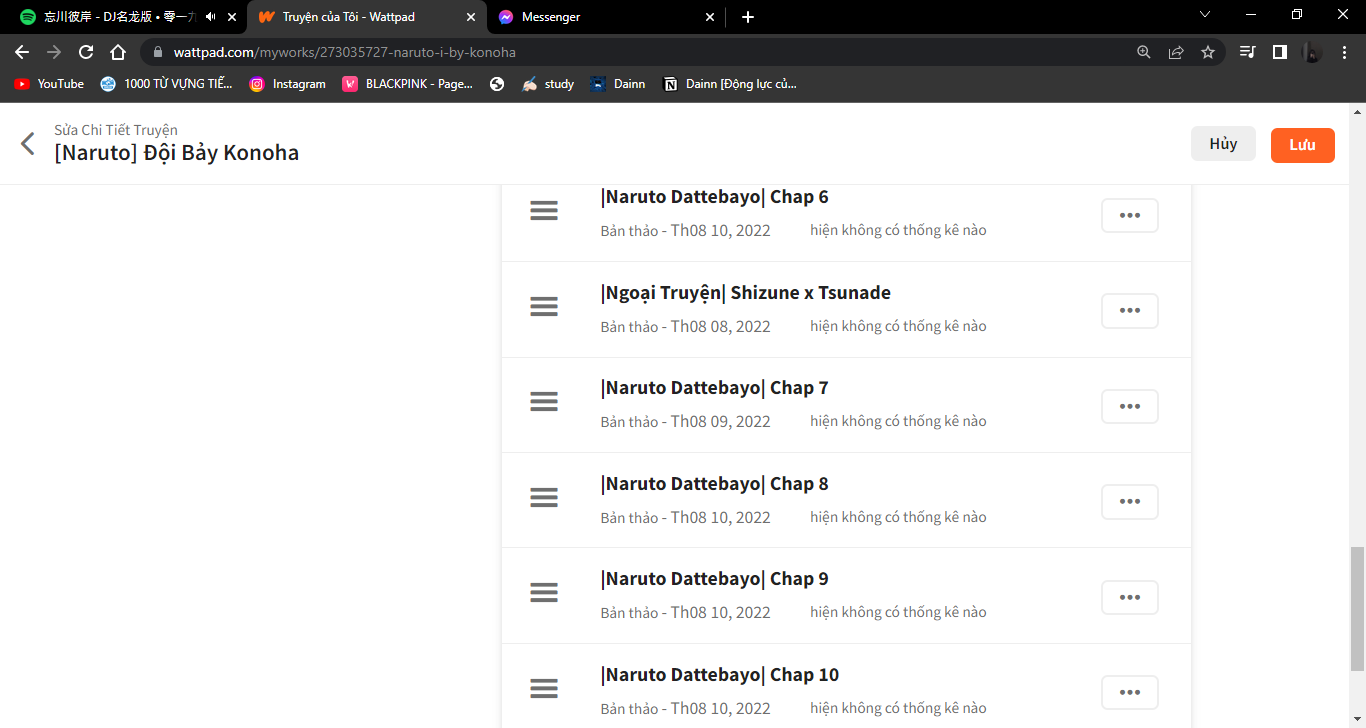
Task: Reload the page with browser refresh icon
Action: point(86,52)
